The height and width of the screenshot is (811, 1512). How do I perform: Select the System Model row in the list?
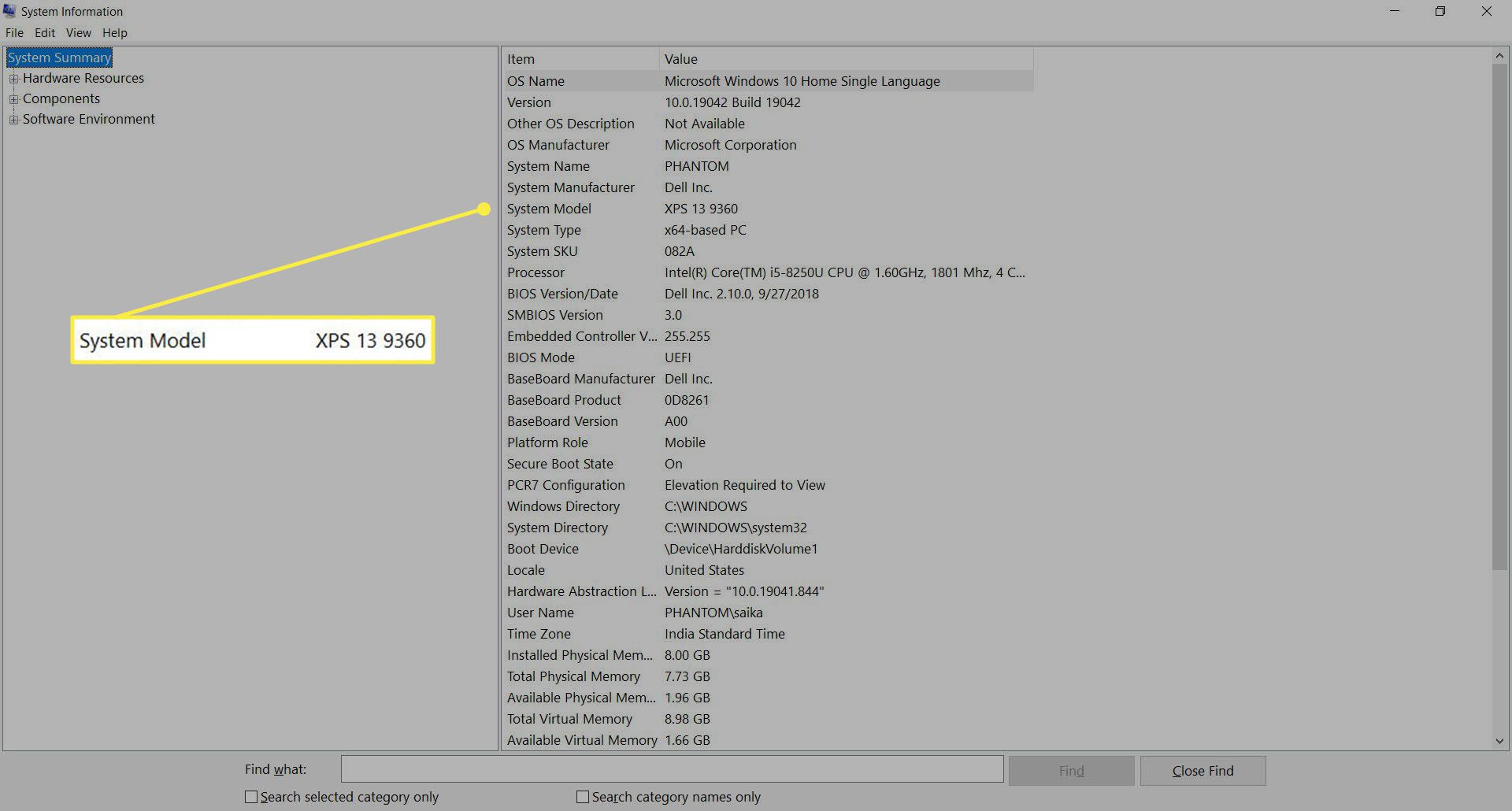coord(768,209)
